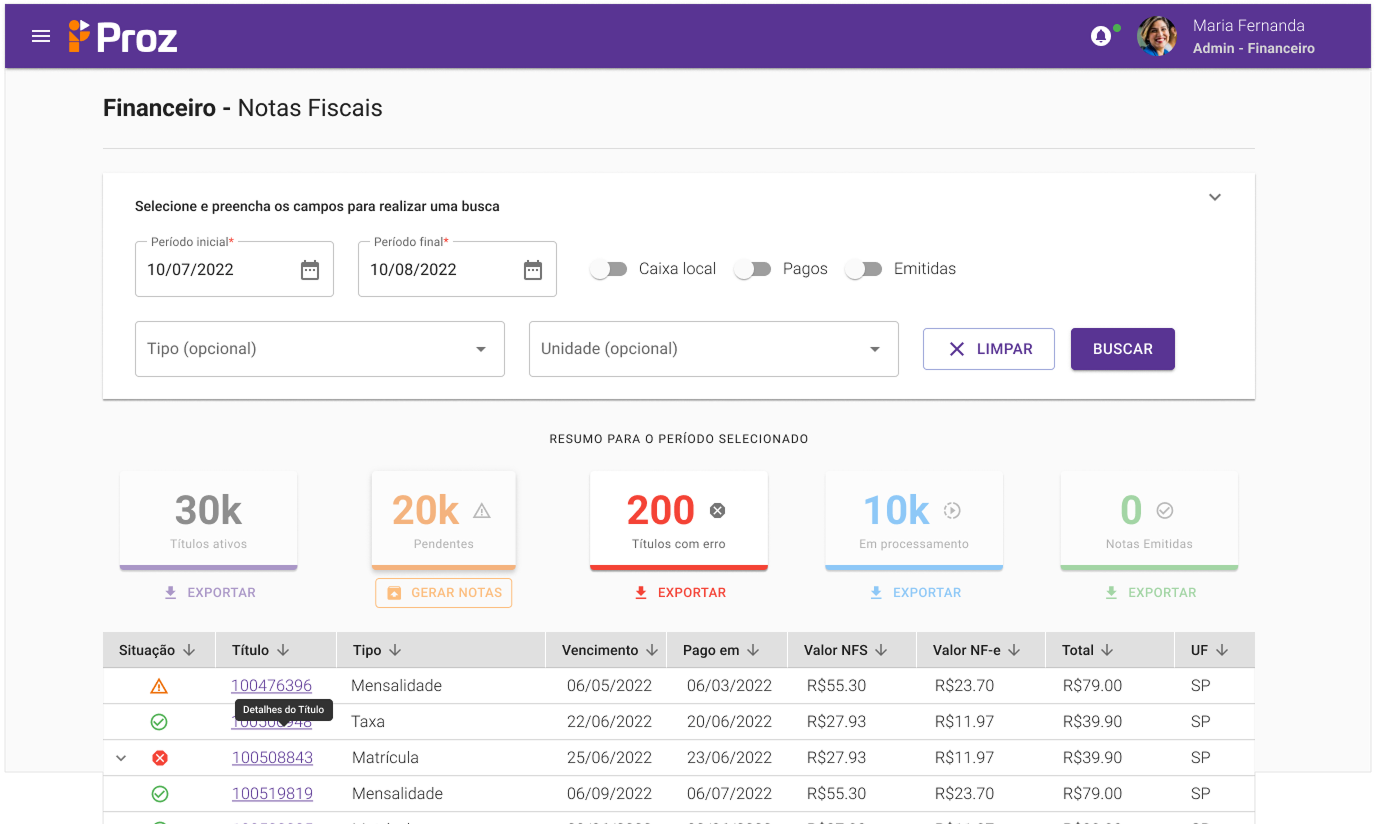Screen dimensions: 1376x824
Task: Open the Unidade (opcional) dropdown
Action: (713, 349)
